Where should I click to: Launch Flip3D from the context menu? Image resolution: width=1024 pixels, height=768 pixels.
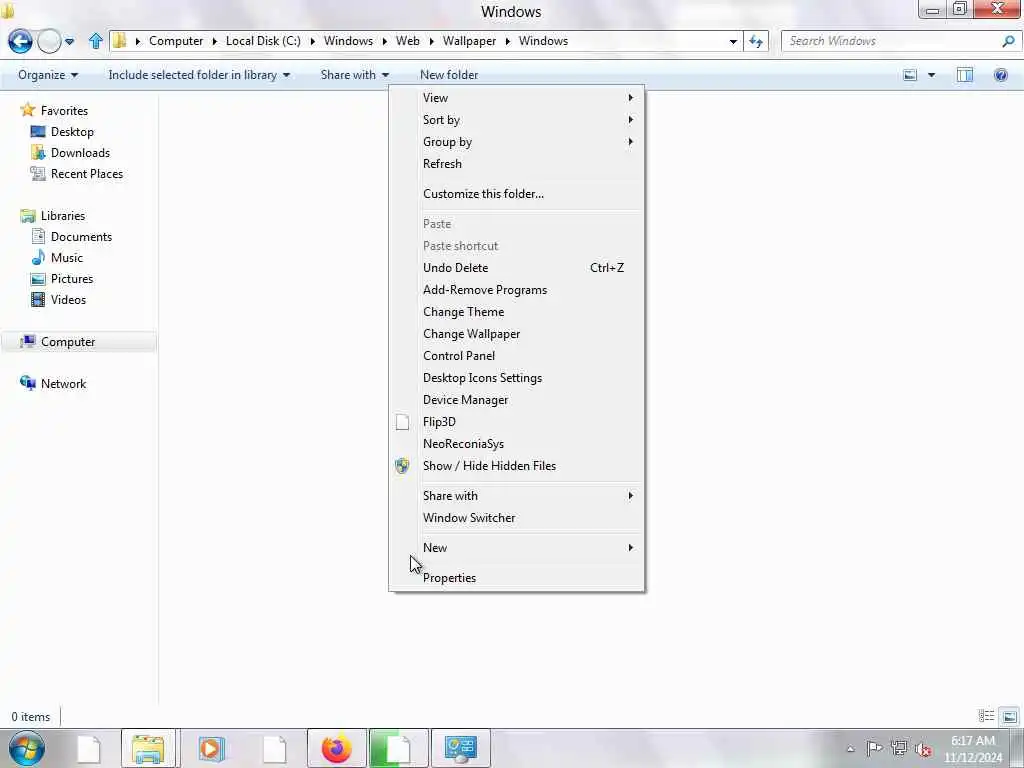point(517,422)
